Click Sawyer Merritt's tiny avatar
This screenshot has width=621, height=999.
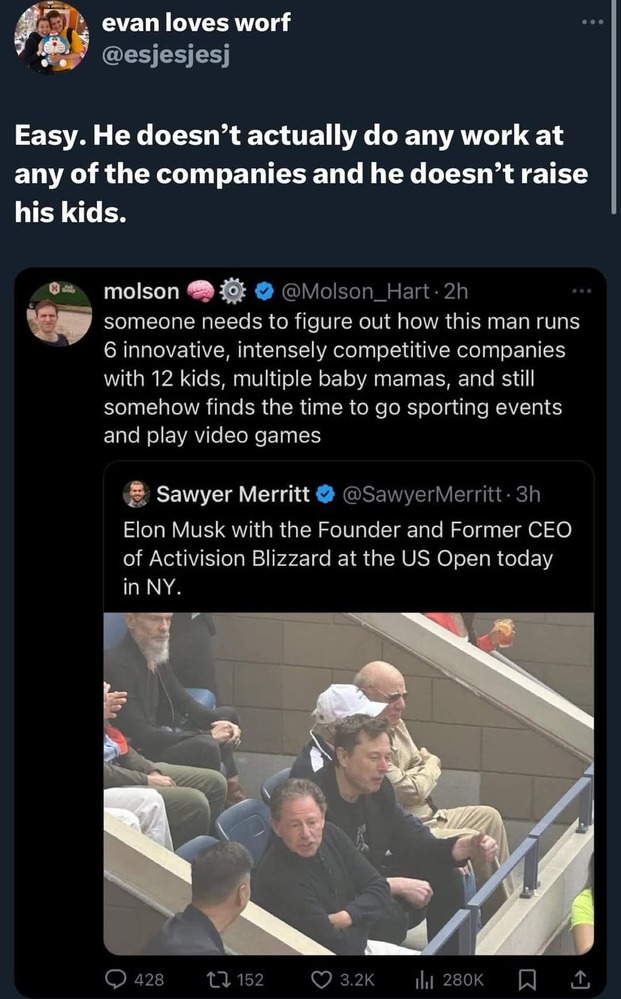point(136,493)
